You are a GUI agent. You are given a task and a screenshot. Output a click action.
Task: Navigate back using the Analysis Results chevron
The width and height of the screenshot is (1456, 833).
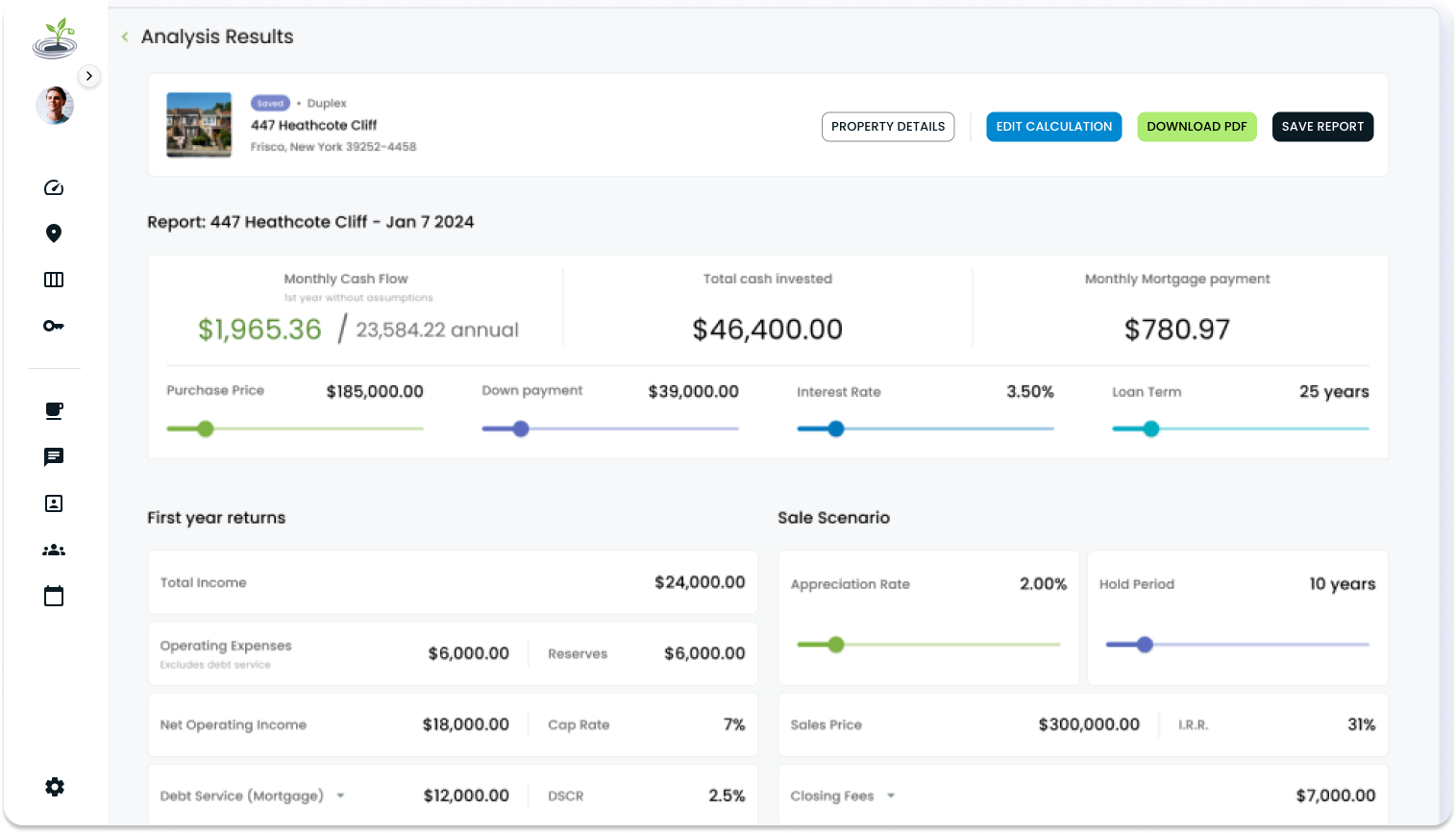click(x=125, y=36)
